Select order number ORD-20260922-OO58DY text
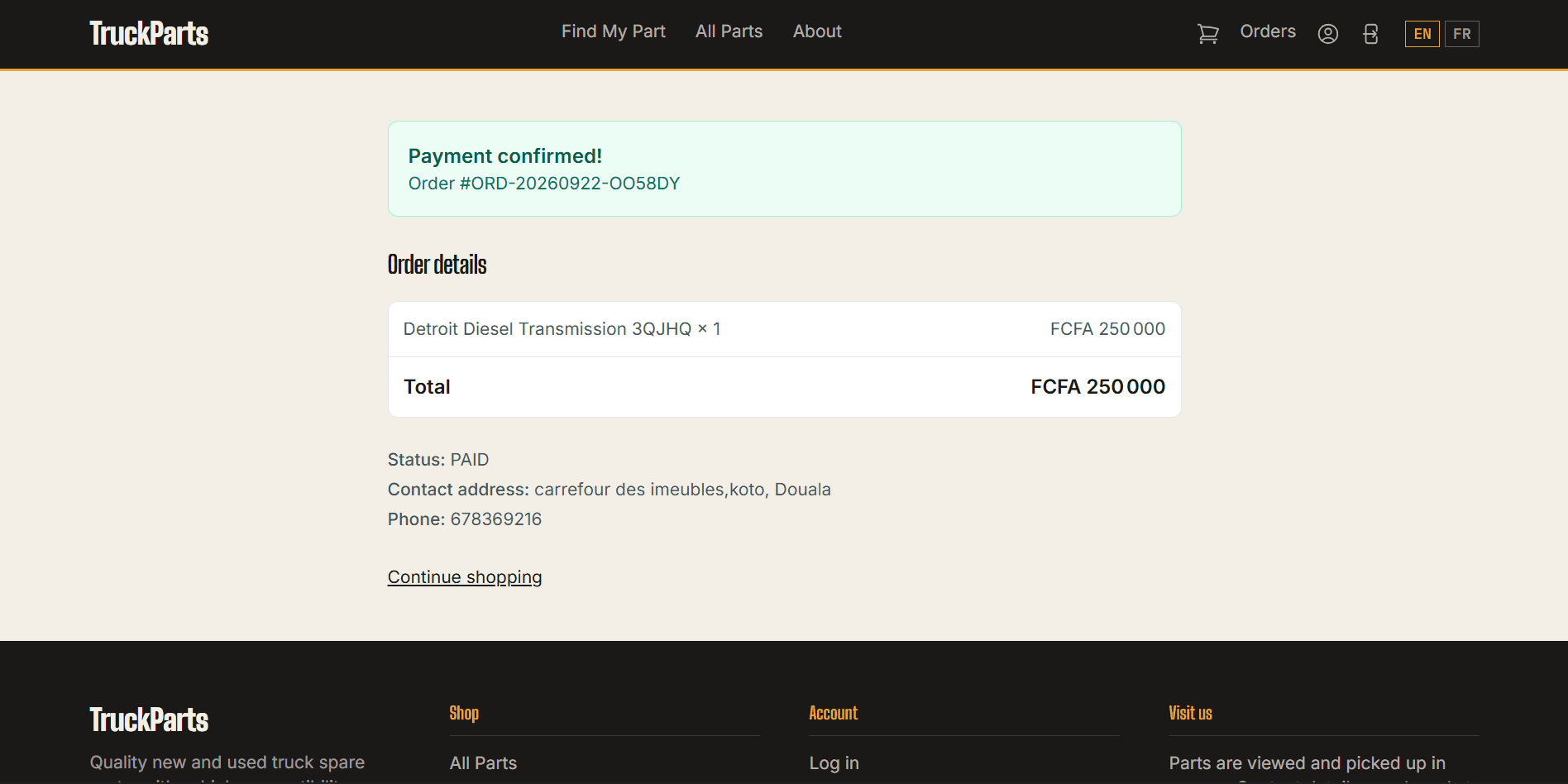The width and height of the screenshot is (1568, 784). 570,184
